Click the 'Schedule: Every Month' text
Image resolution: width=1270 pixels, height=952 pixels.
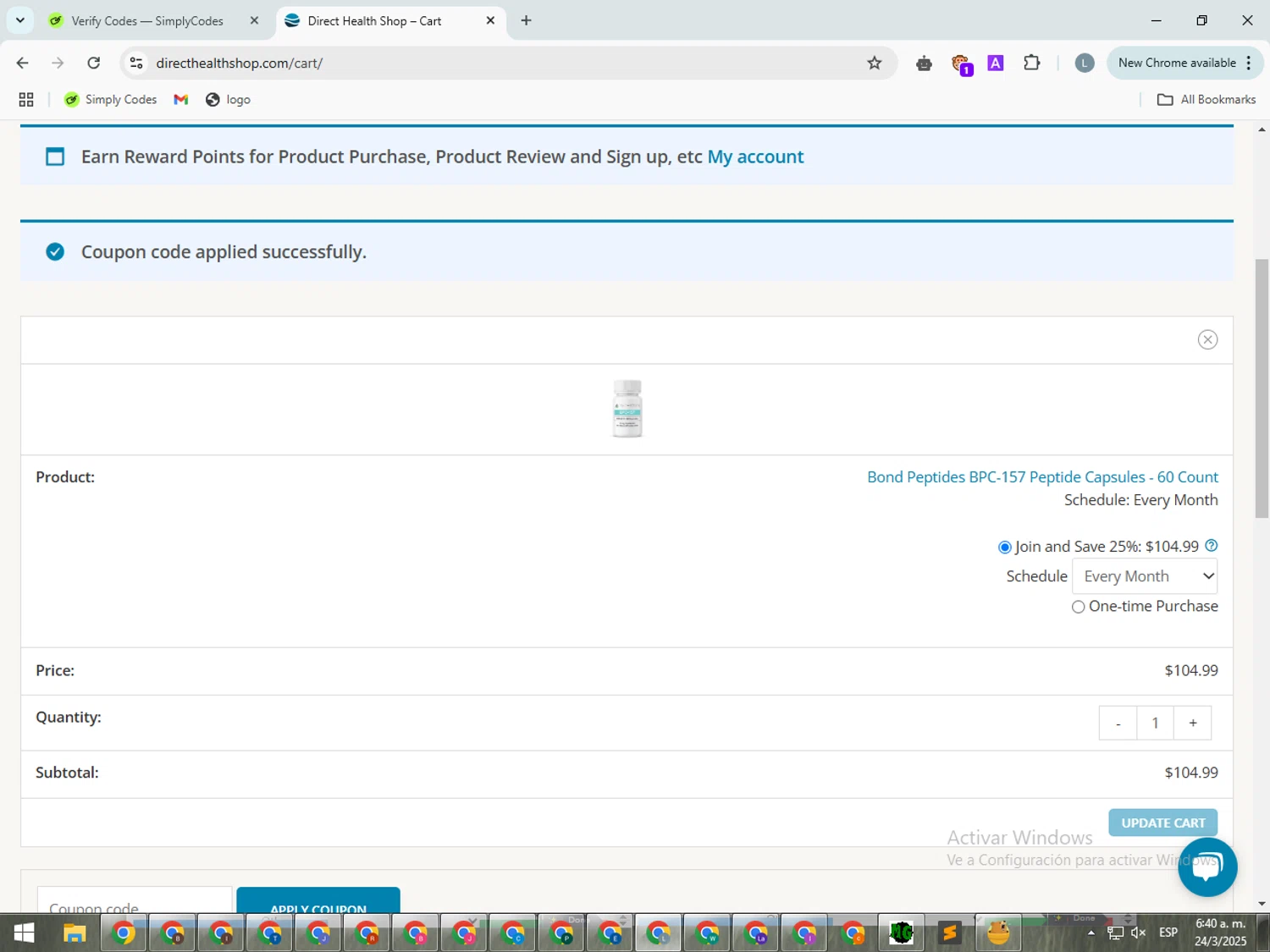1140,500
